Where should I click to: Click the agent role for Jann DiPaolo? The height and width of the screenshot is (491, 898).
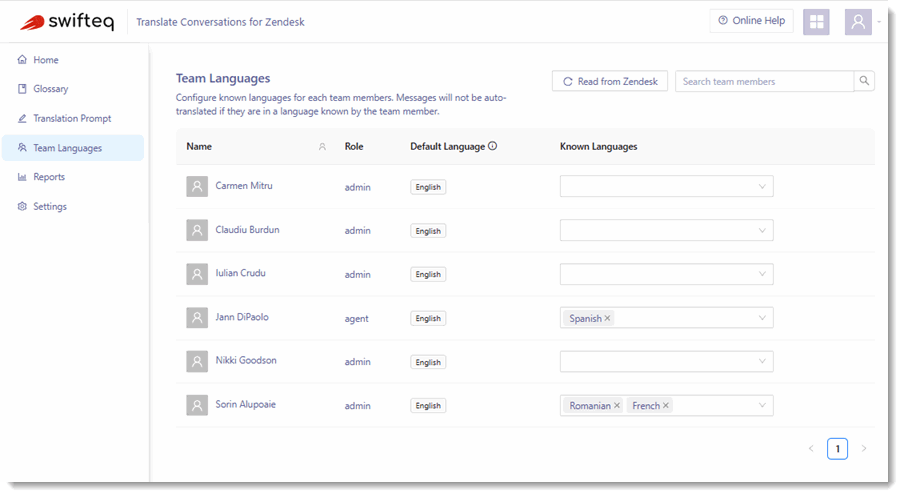coord(357,319)
